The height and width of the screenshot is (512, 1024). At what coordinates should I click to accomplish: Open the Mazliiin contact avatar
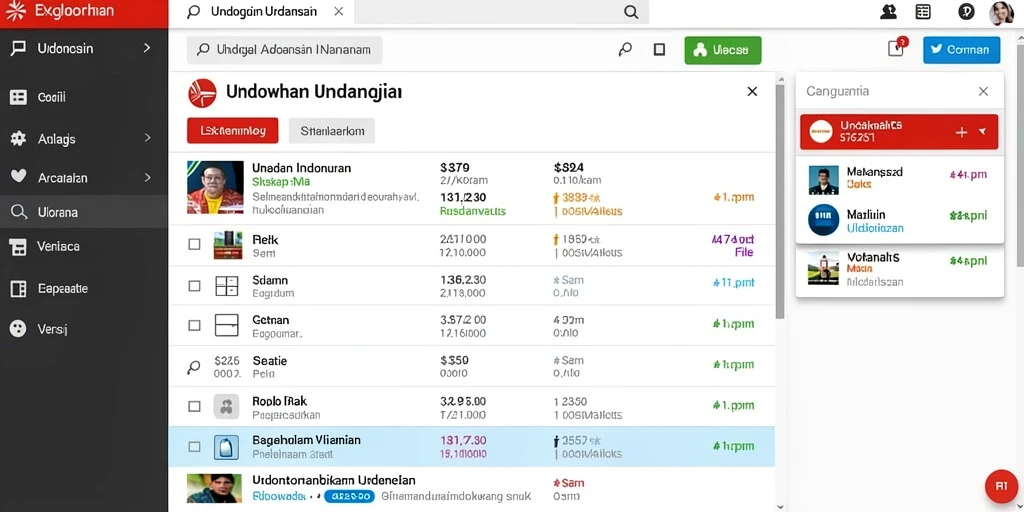point(824,220)
